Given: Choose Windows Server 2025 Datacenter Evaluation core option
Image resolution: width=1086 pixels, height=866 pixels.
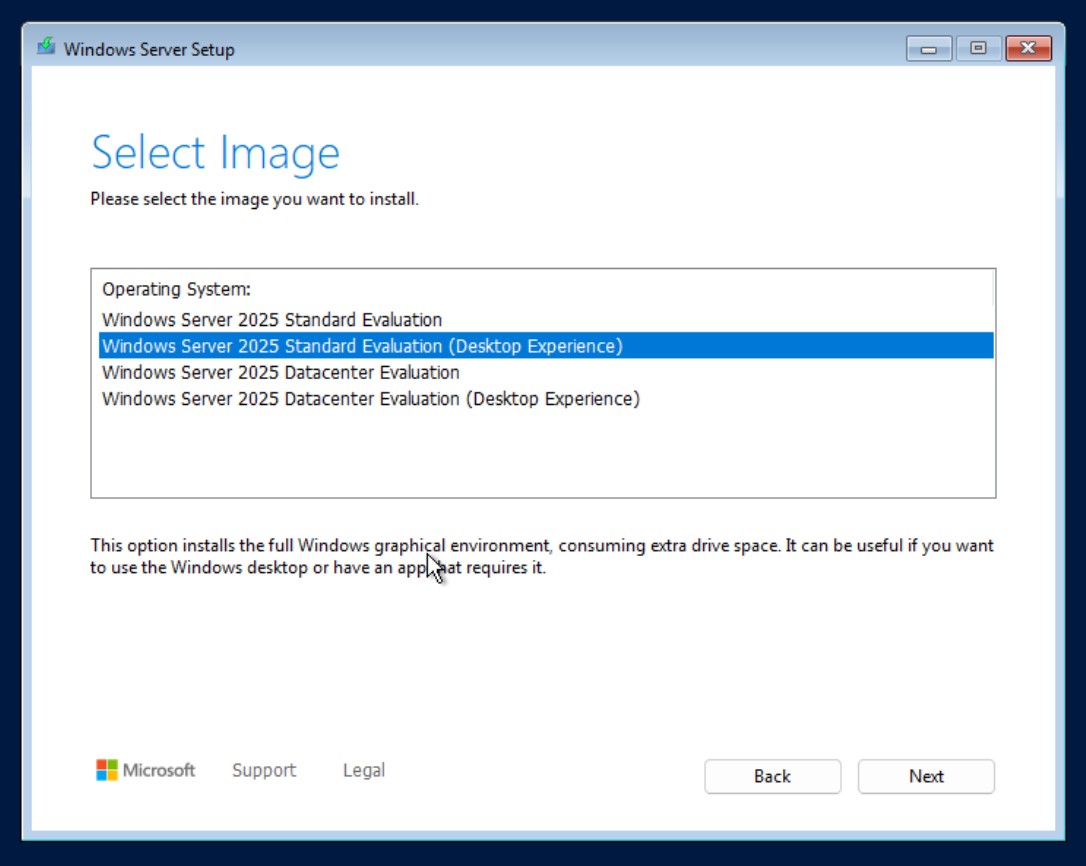Looking at the screenshot, I should click(281, 372).
